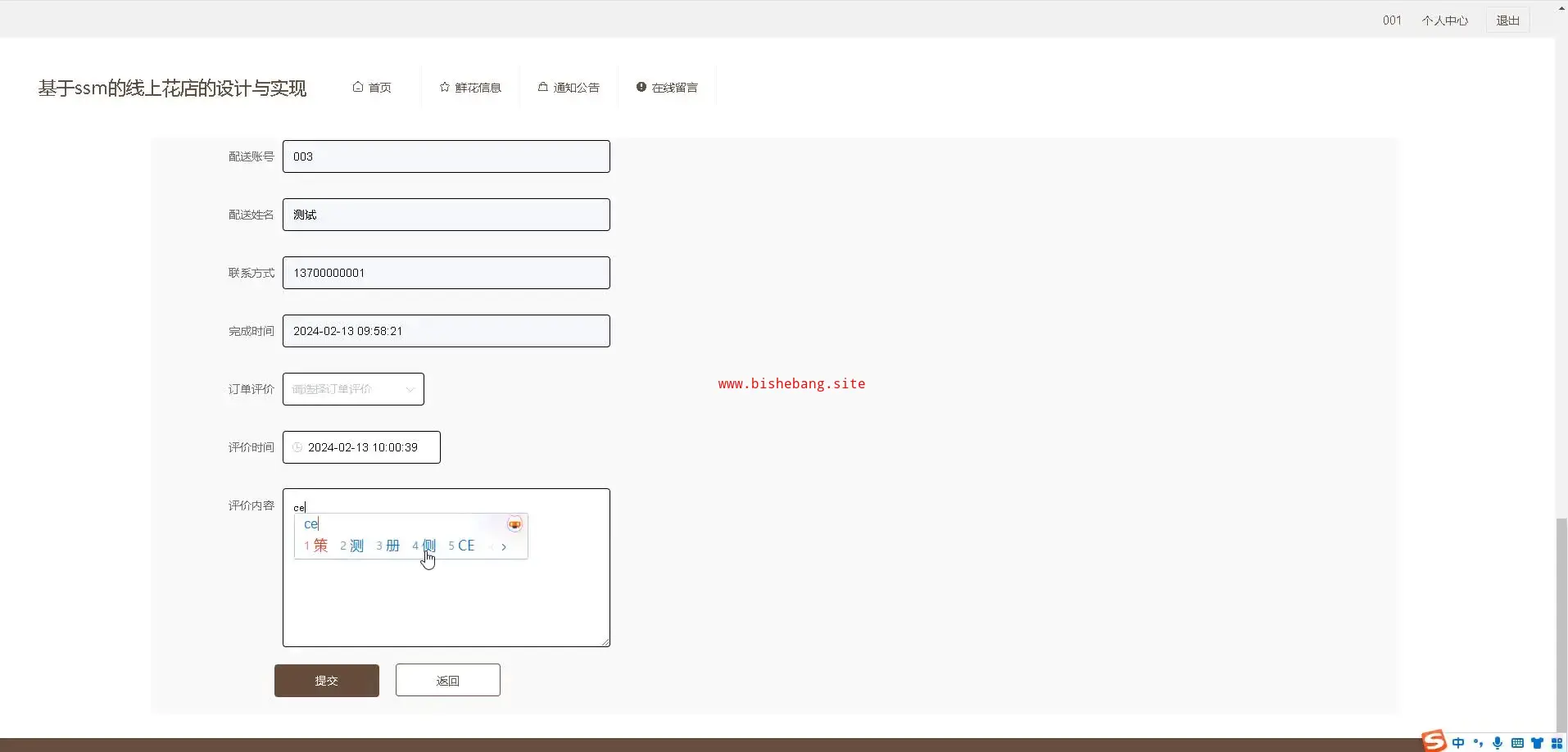Open the 首页 home nav item

pyautogui.click(x=372, y=88)
